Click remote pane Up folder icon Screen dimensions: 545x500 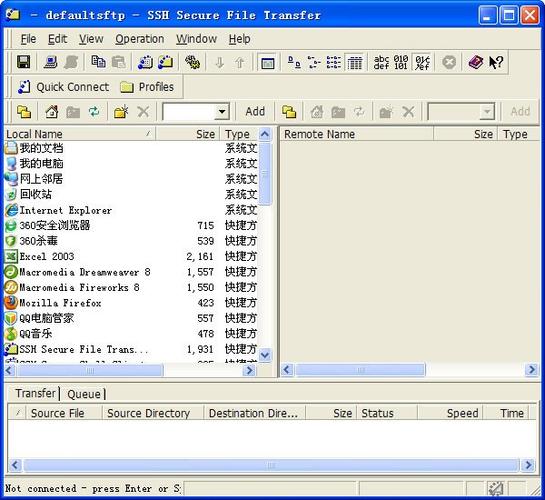coord(289,112)
